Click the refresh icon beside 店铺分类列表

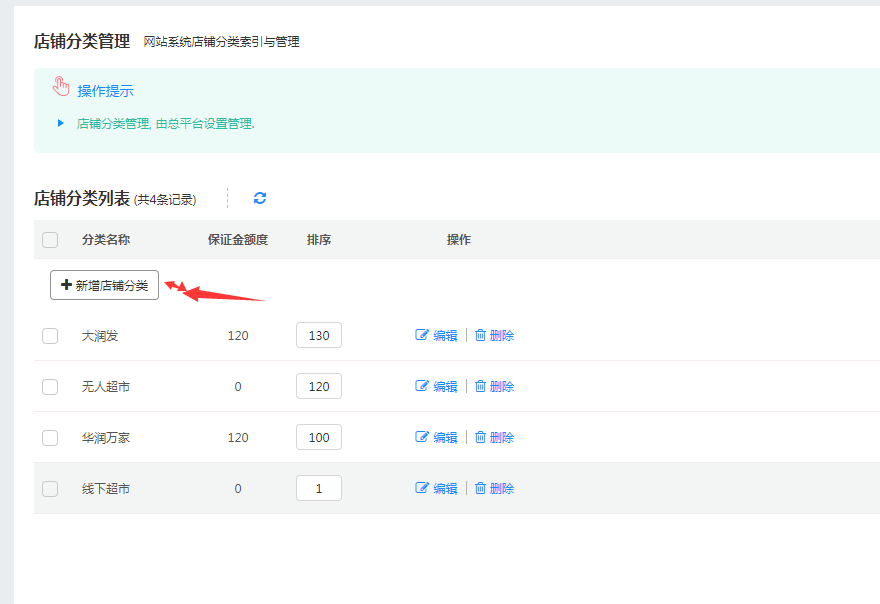coord(260,198)
